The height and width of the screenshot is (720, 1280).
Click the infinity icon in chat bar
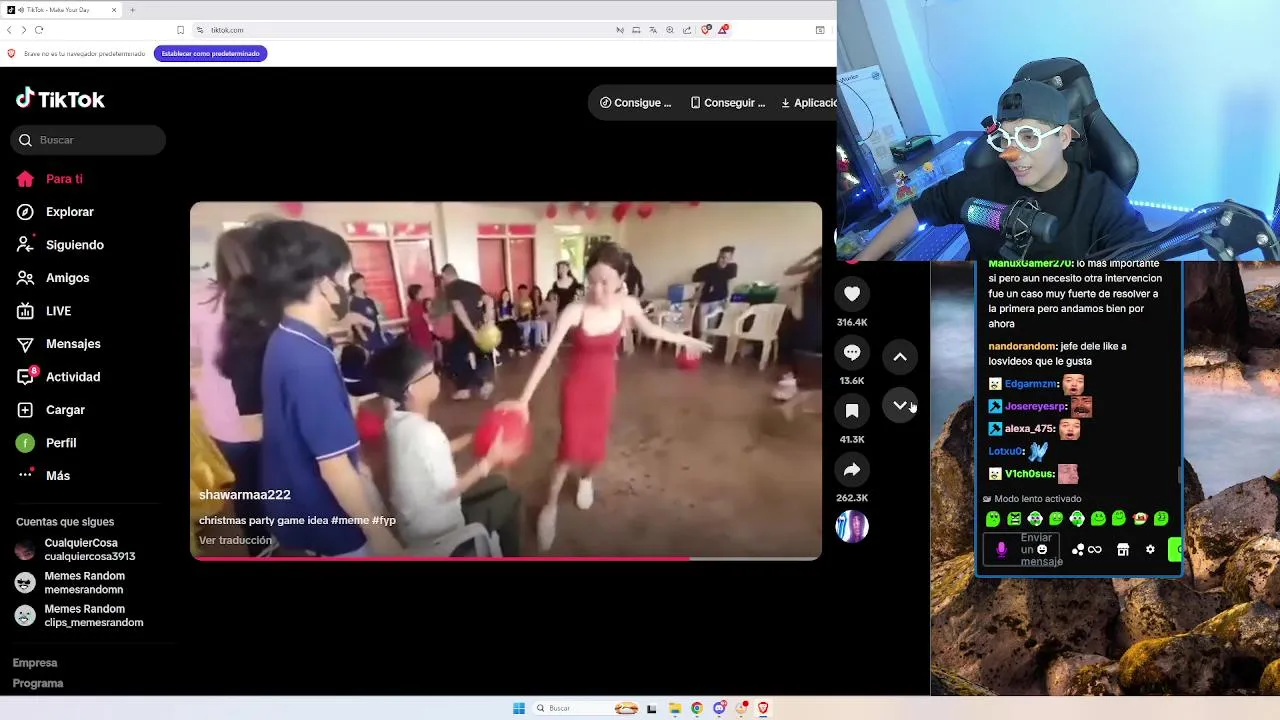point(1095,550)
